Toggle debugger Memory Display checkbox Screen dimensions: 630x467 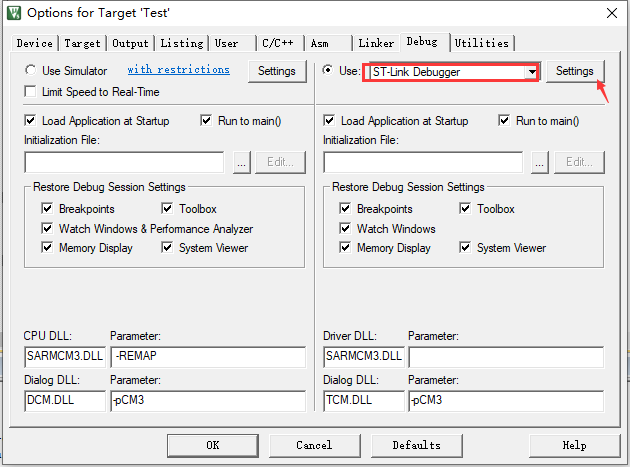point(345,247)
